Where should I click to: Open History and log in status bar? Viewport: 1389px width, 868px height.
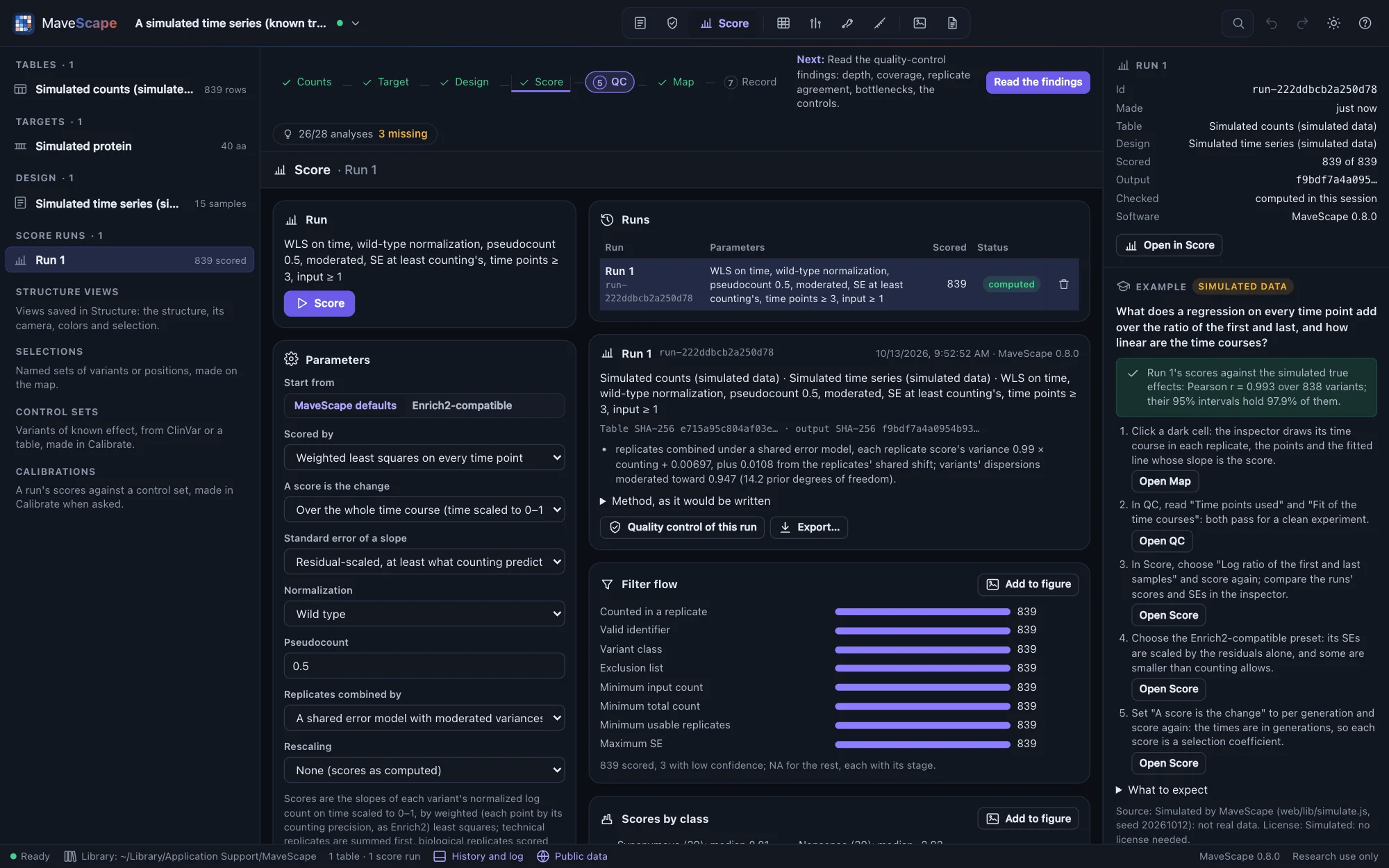coord(479,856)
